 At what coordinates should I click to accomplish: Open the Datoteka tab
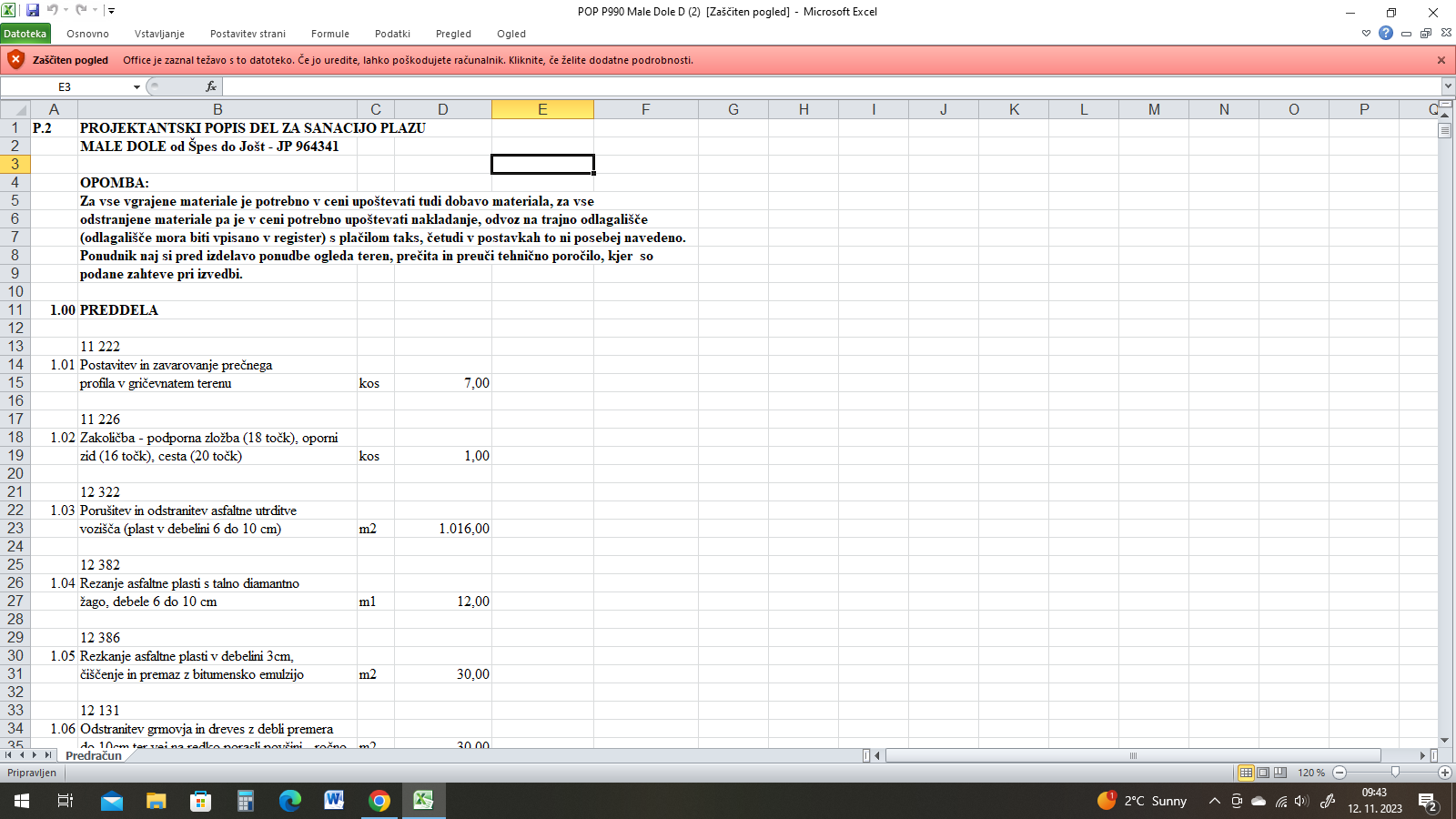coord(25,34)
